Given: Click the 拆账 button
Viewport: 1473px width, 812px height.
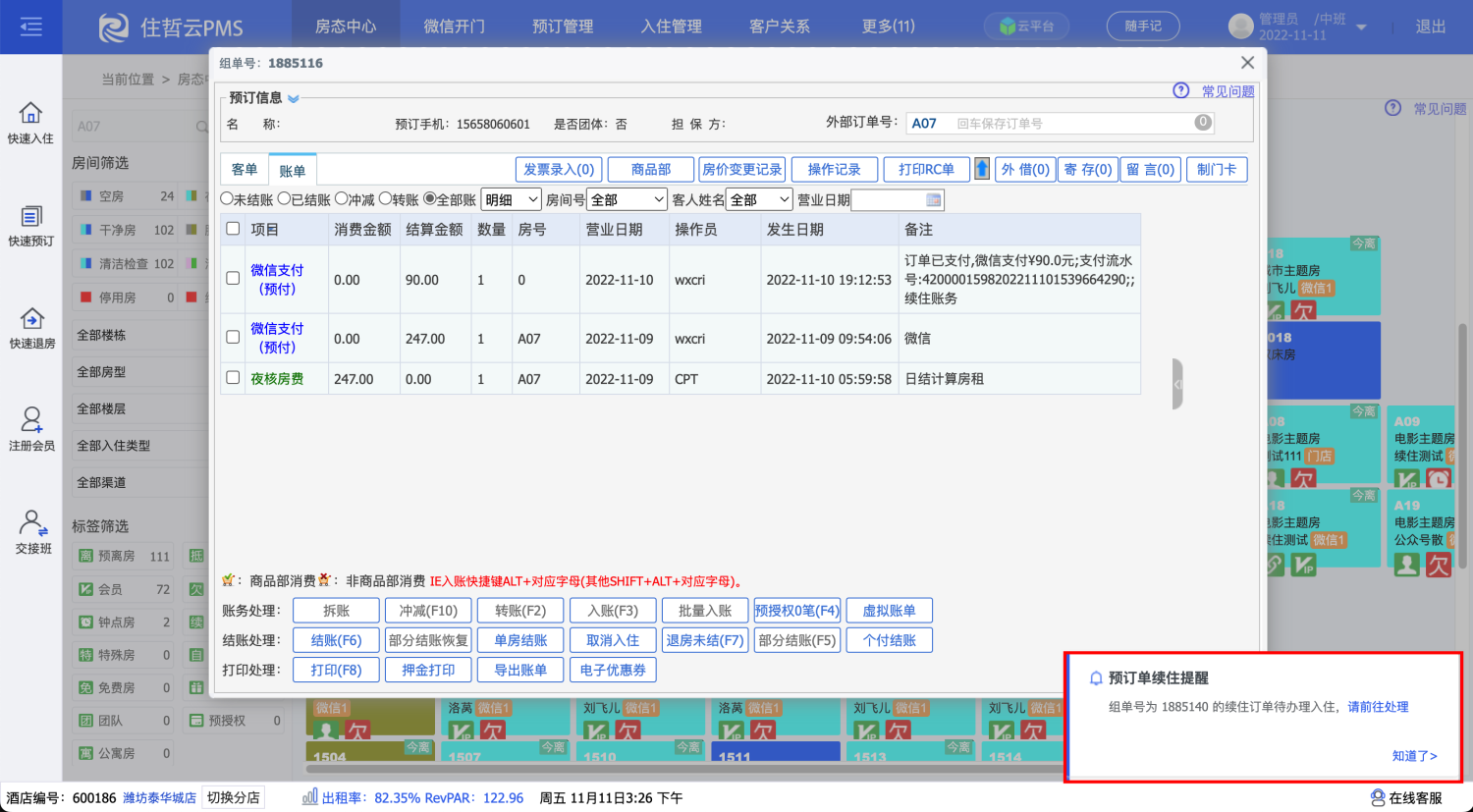Looking at the screenshot, I should point(336,611).
